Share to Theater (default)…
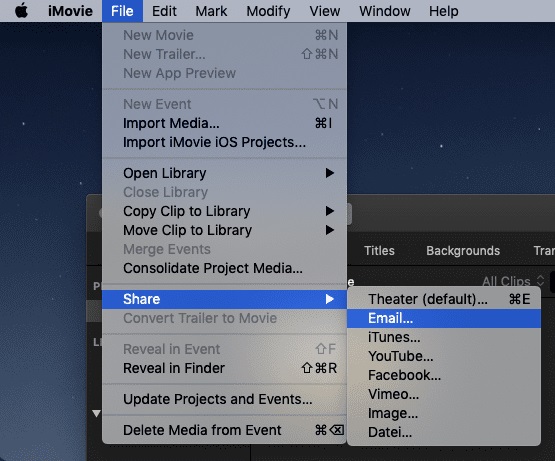 tap(444, 299)
